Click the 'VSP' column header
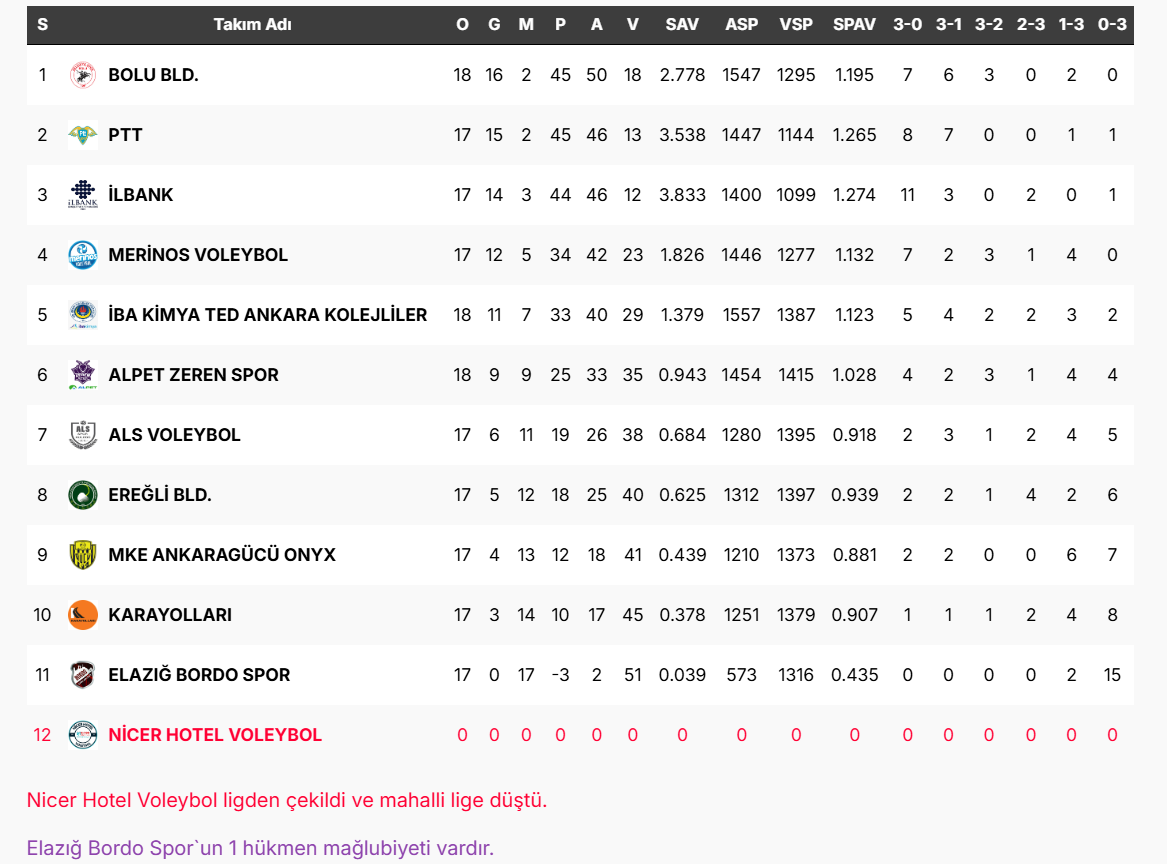The height and width of the screenshot is (864, 1167). tap(796, 25)
